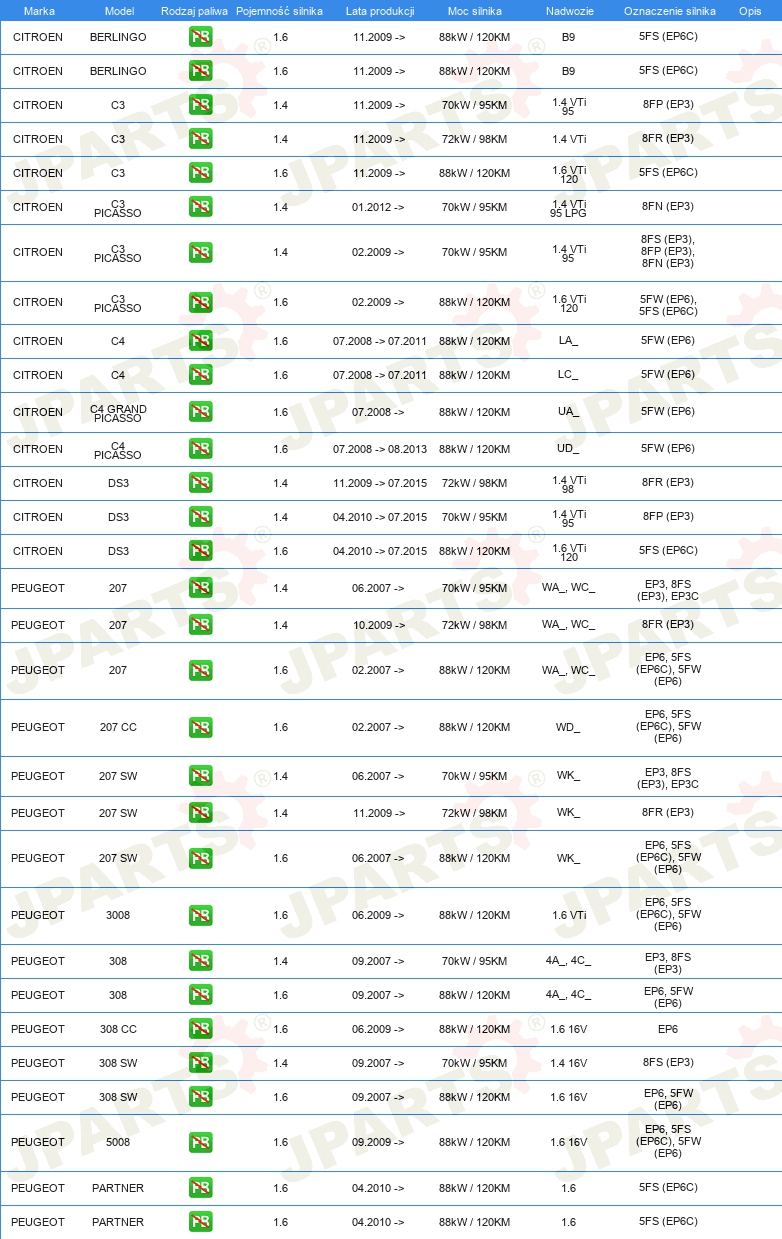Click the Oznaczenie silnika column header
Image resolution: width=782 pixels, height=1239 pixels.
click(x=669, y=11)
